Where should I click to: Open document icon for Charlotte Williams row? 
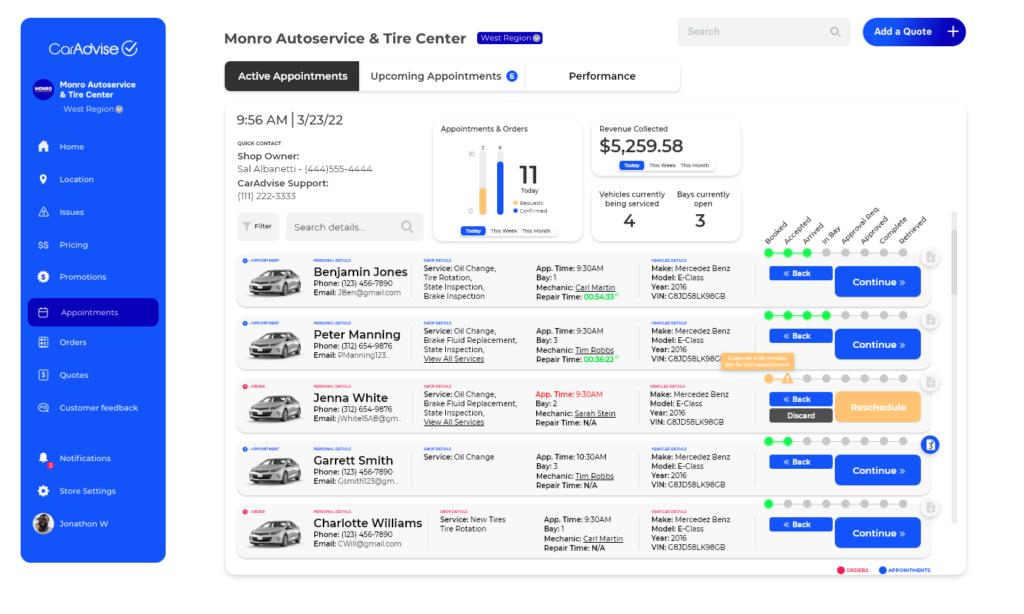(x=930, y=508)
